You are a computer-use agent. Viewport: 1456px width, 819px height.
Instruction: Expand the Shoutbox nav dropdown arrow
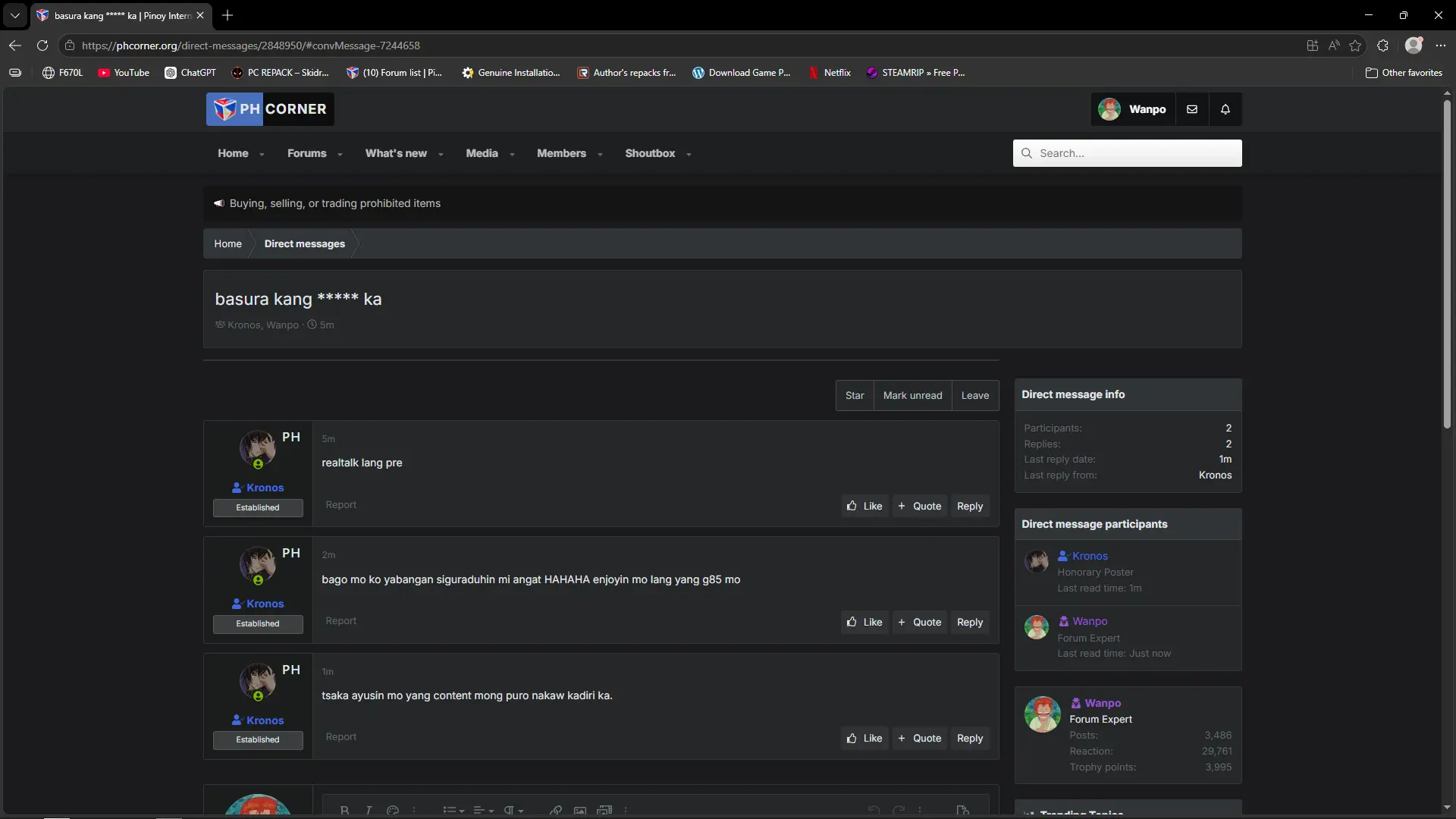click(689, 154)
